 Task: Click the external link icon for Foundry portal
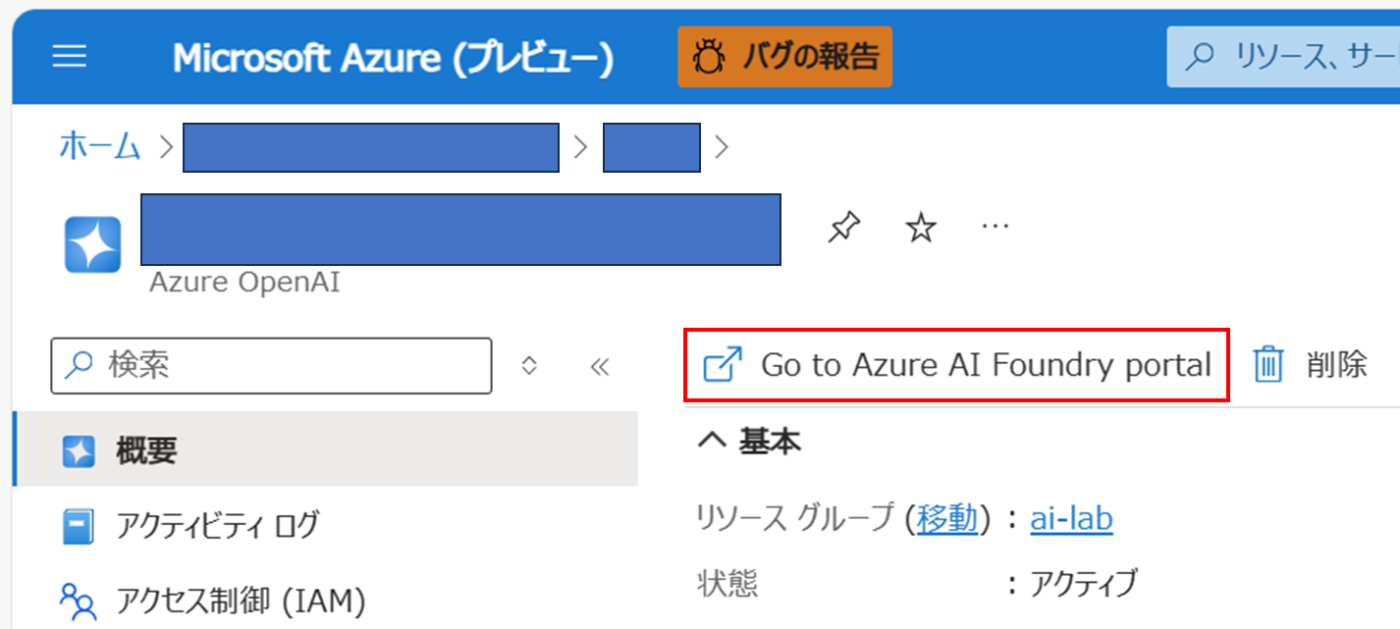[x=723, y=365]
